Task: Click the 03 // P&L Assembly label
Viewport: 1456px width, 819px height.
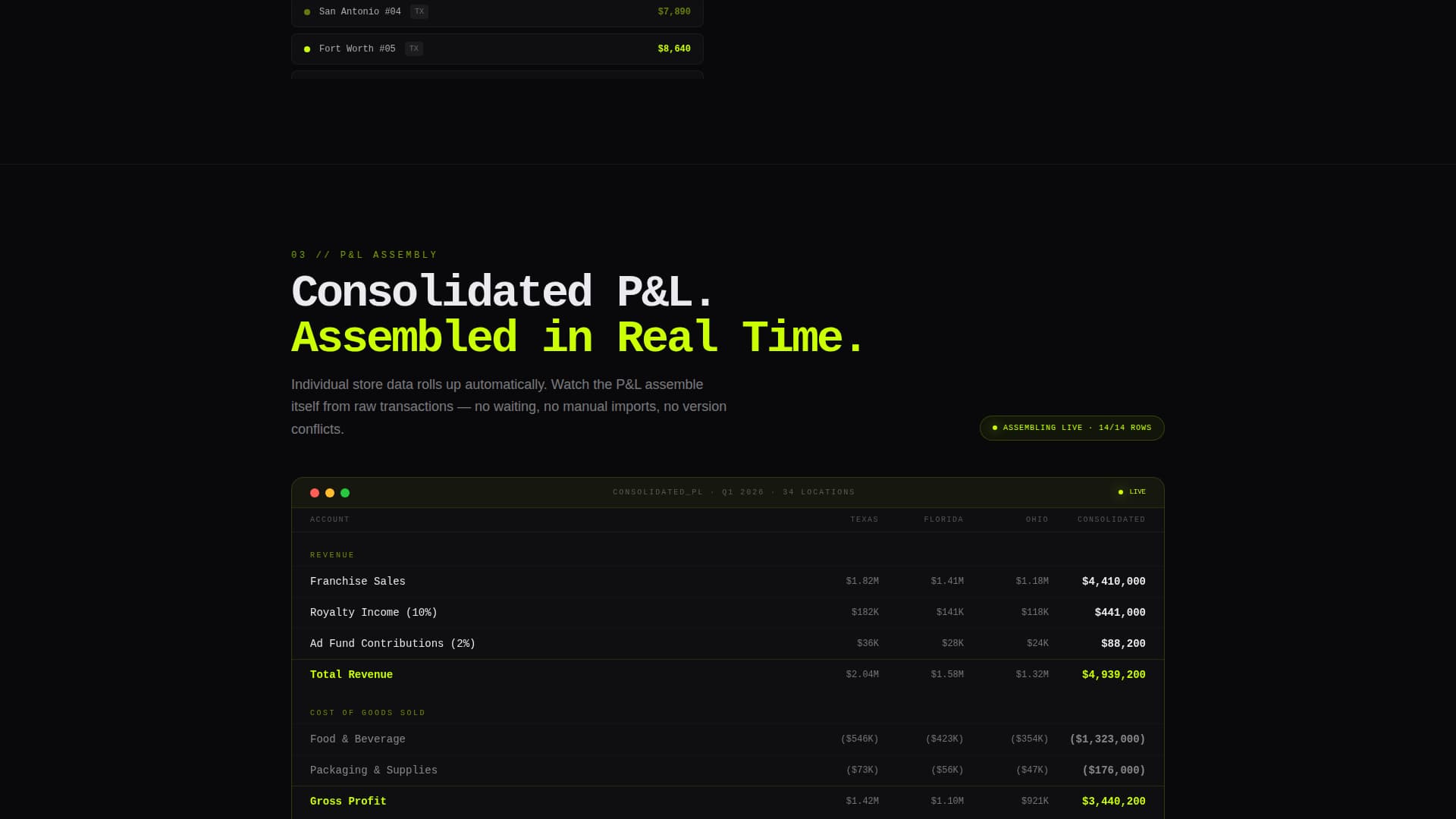Action: pos(364,255)
